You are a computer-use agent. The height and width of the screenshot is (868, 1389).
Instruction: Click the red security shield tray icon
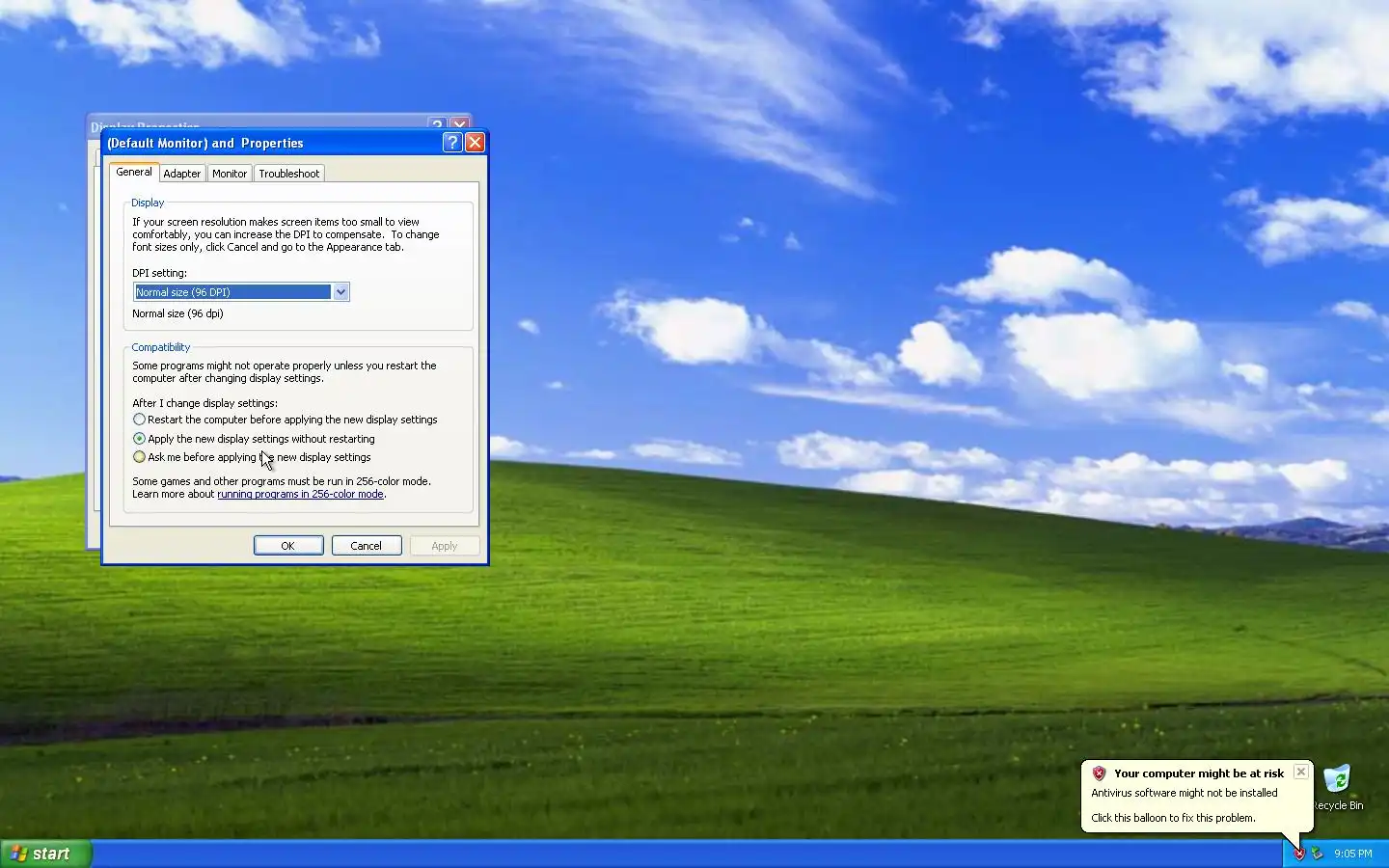click(1299, 854)
